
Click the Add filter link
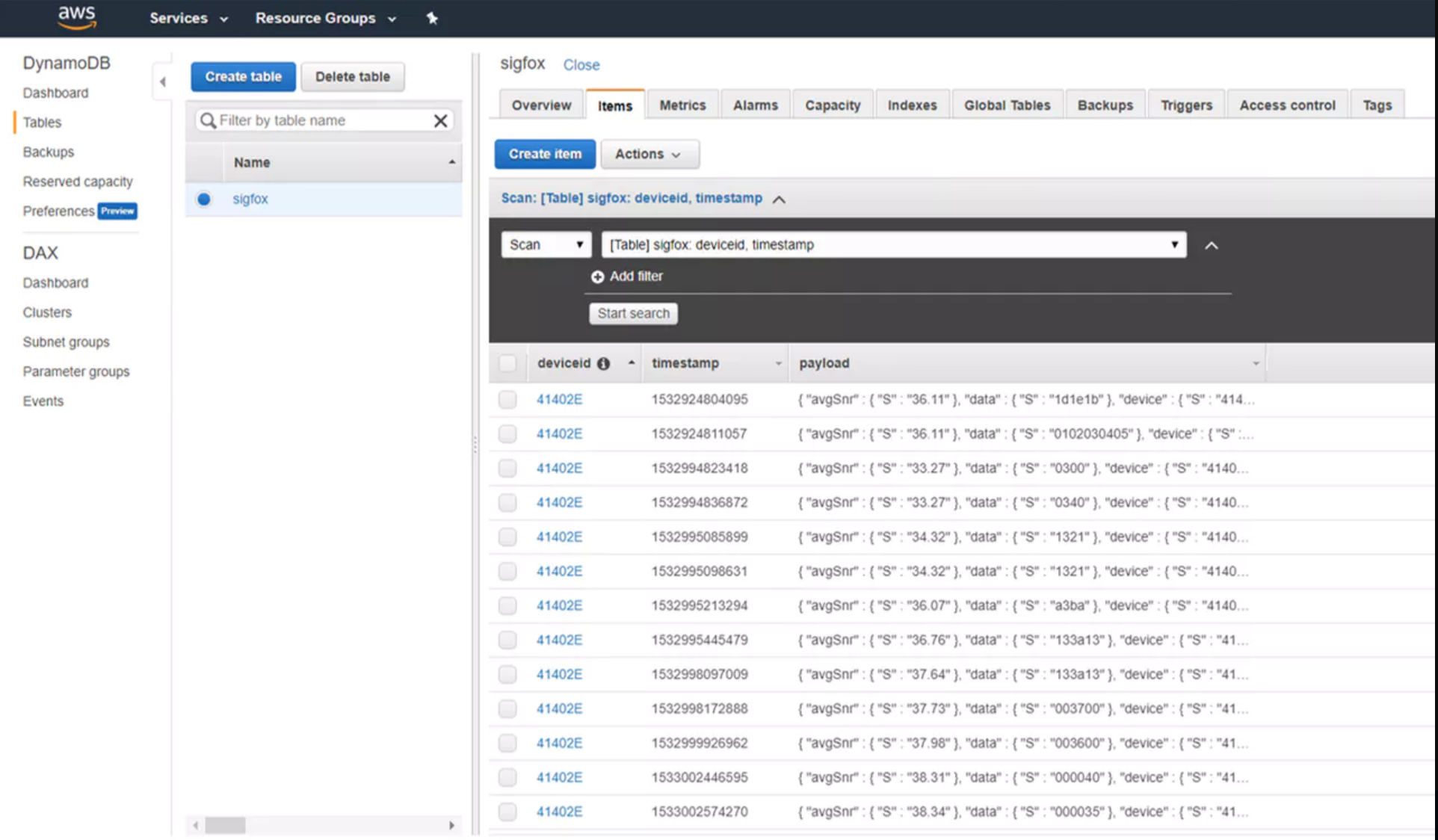(x=635, y=277)
